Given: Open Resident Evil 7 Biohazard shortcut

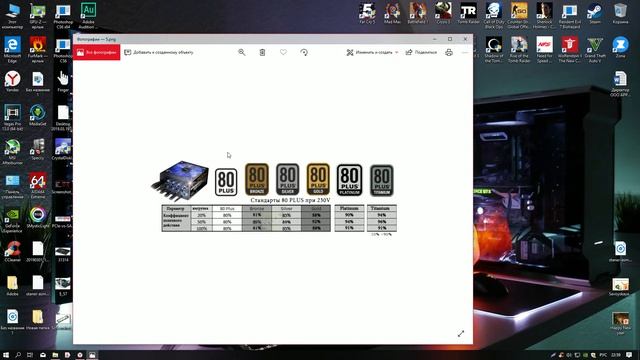Looking at the screenshot, I should click(569, 16).
